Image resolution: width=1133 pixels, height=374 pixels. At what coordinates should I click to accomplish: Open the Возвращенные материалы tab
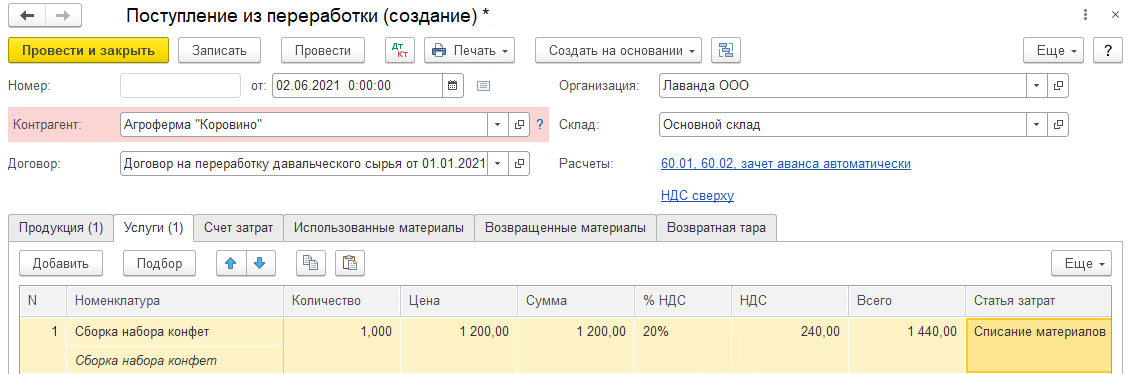tap(565, 227)
